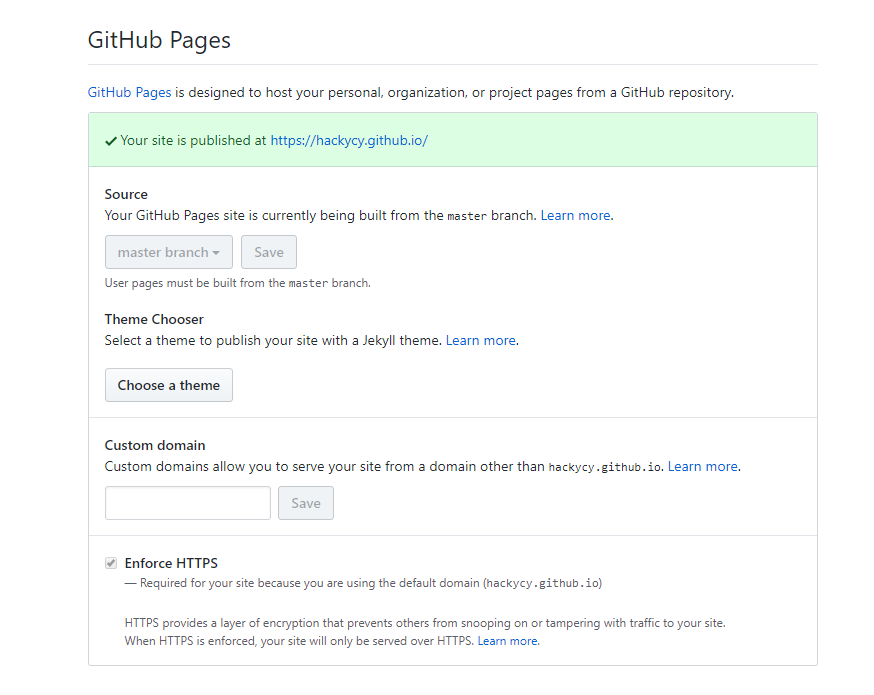Click the Theme Chooser section heading
The height and width of the screenshot is (695, 874).
[x=154, y=319]
